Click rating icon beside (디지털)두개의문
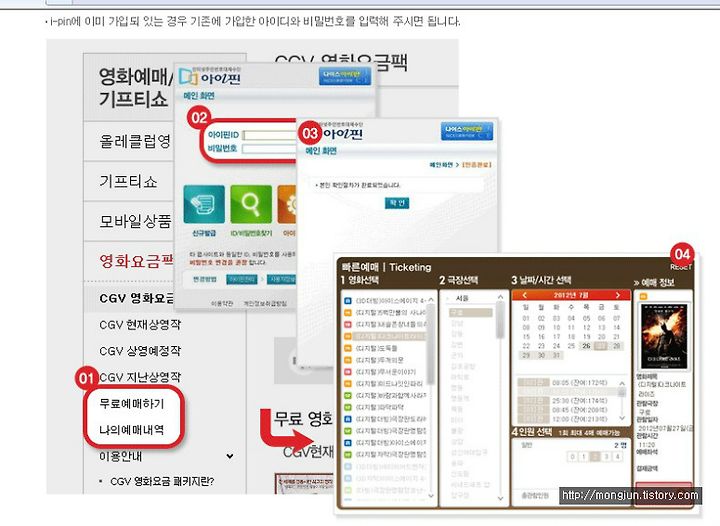720x526 pixels. pos(348,360)
